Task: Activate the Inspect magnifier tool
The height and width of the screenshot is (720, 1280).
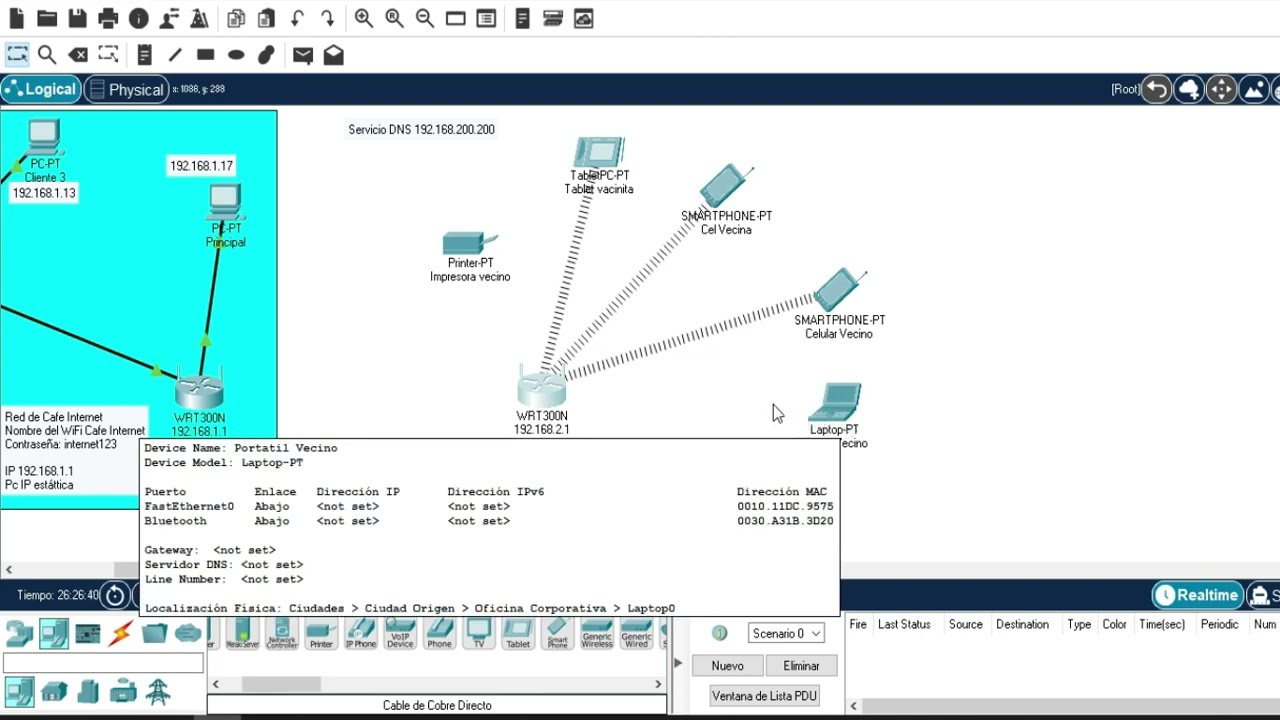Action: 47,55
